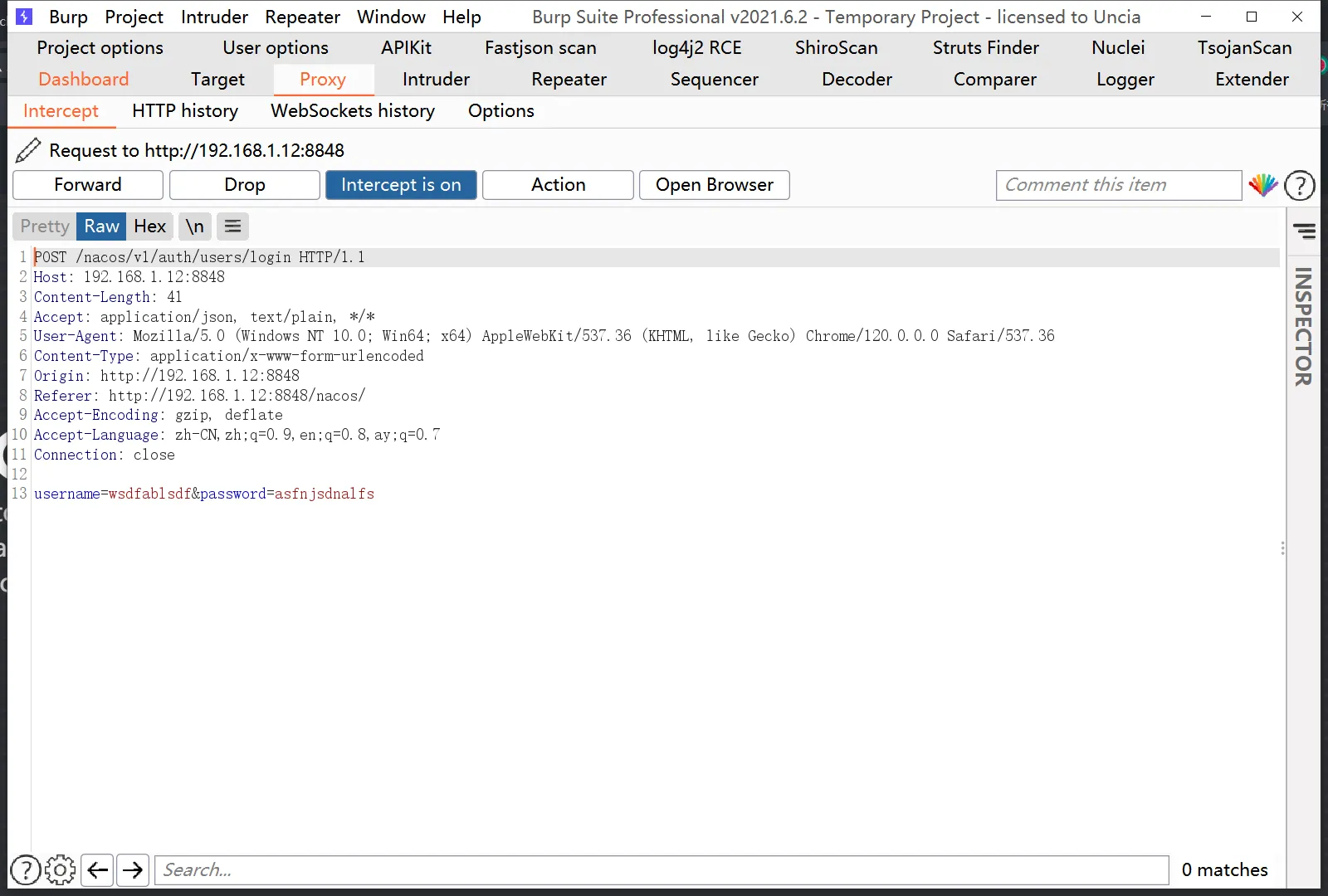This screenshot has height=896, width=1328.
Task: Expand the Inspector panel on the right
Action: coord(1306,232)
